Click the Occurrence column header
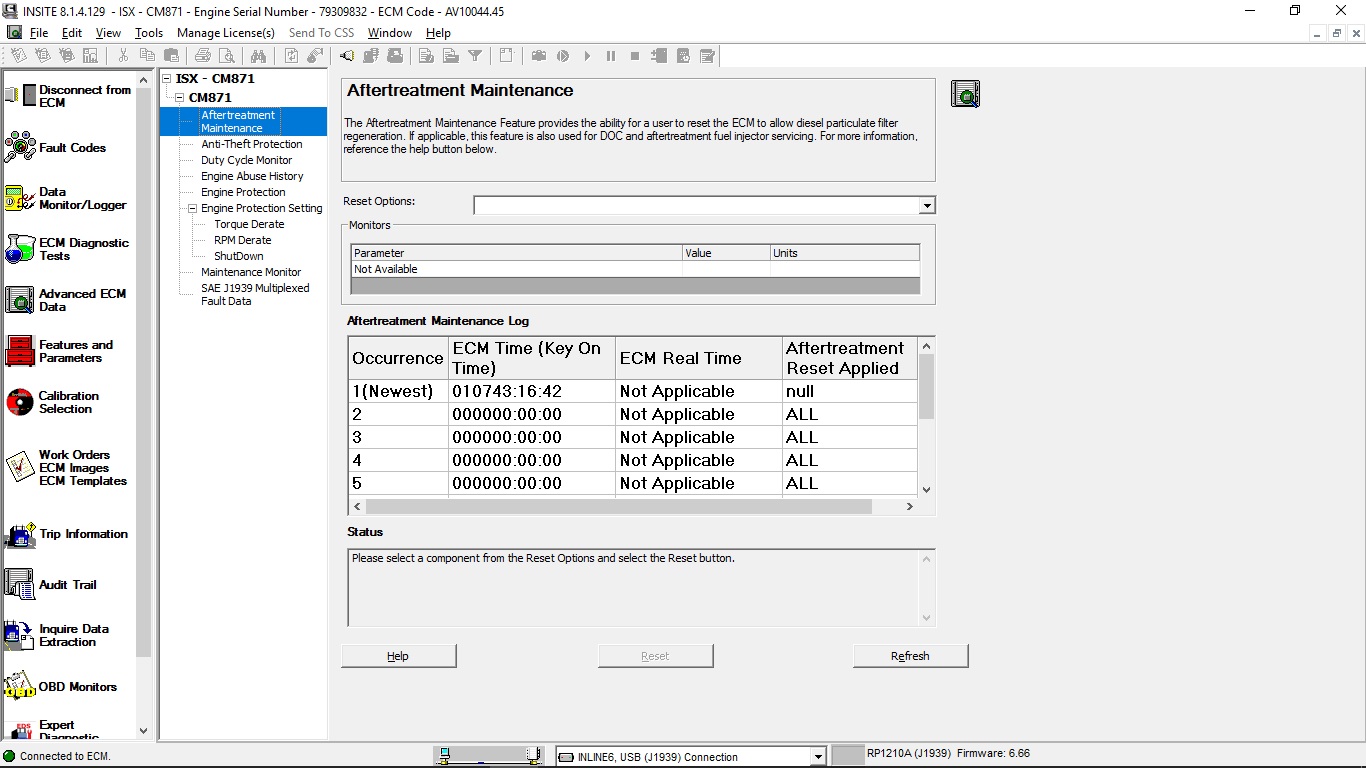 (398, 358)
